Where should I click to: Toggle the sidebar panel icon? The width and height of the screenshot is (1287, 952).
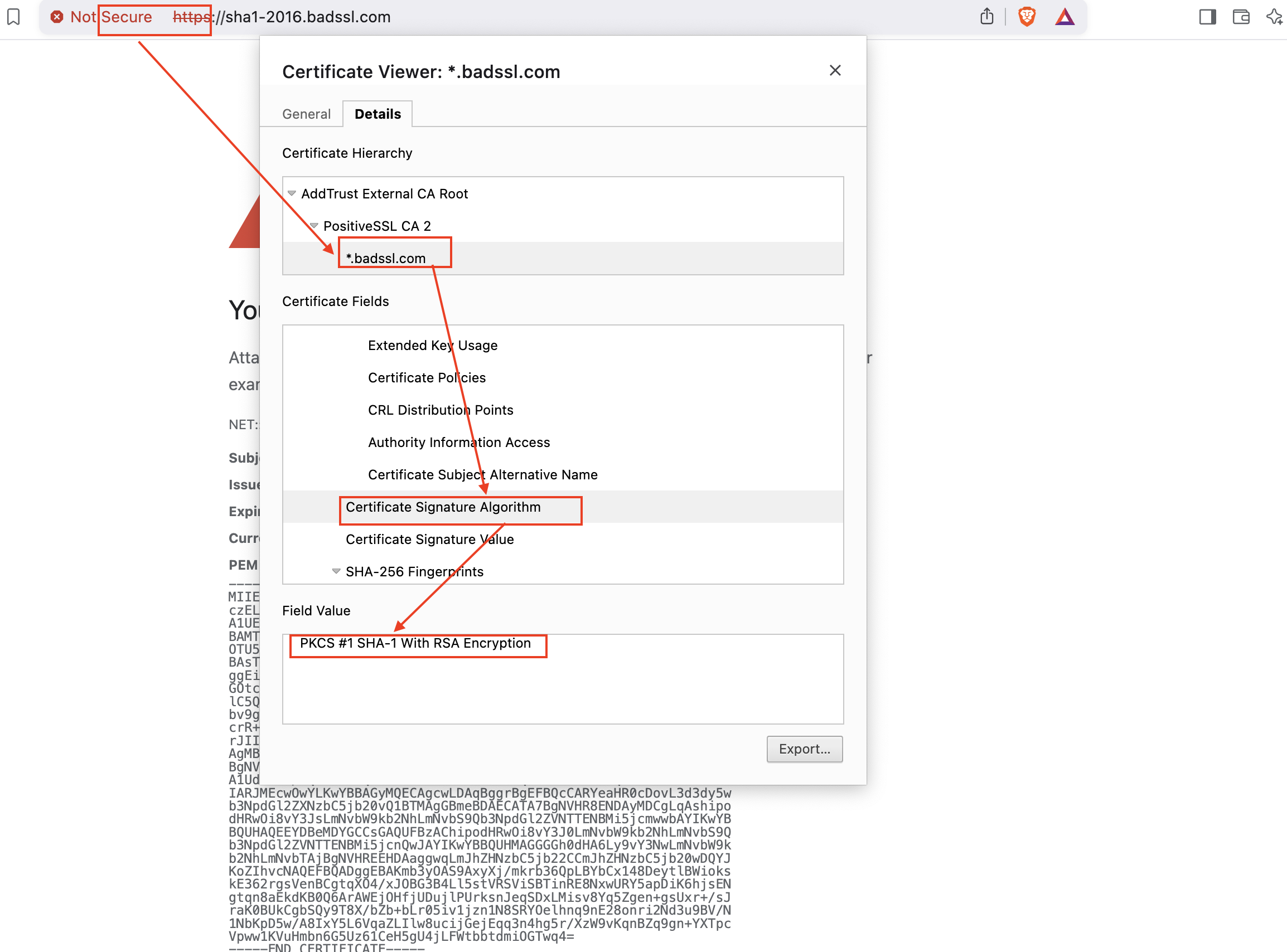pyautogui.click(x=1207, y=17)
